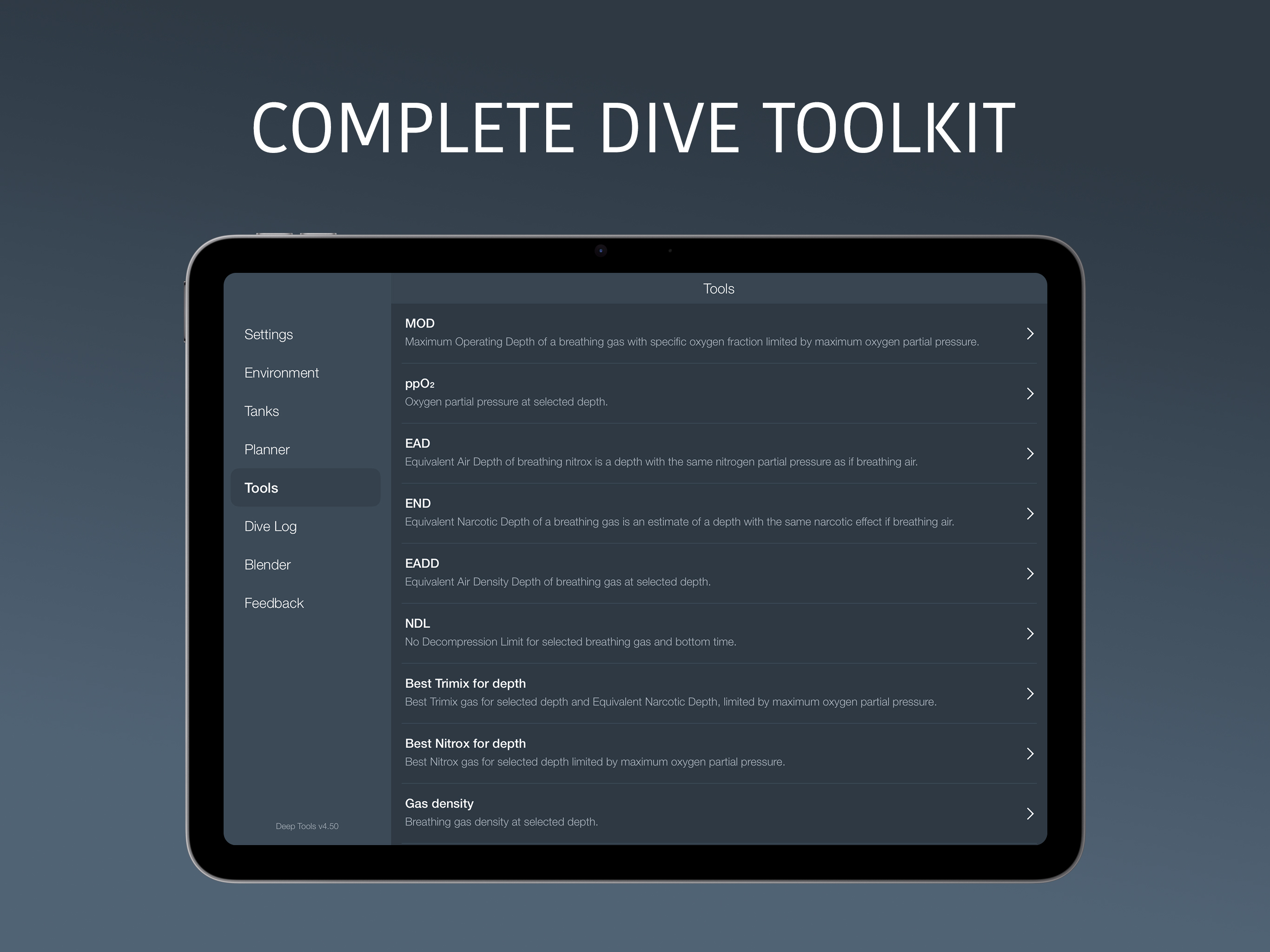Select the ppO₂ tool title
The width and height of the screenshot is (1270, 952).
click(x=420, y=383)
